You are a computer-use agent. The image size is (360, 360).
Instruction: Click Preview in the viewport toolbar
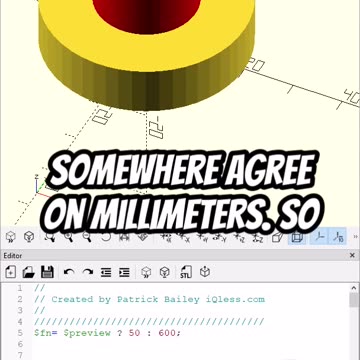pyautogui.click(x=11, y=237)
